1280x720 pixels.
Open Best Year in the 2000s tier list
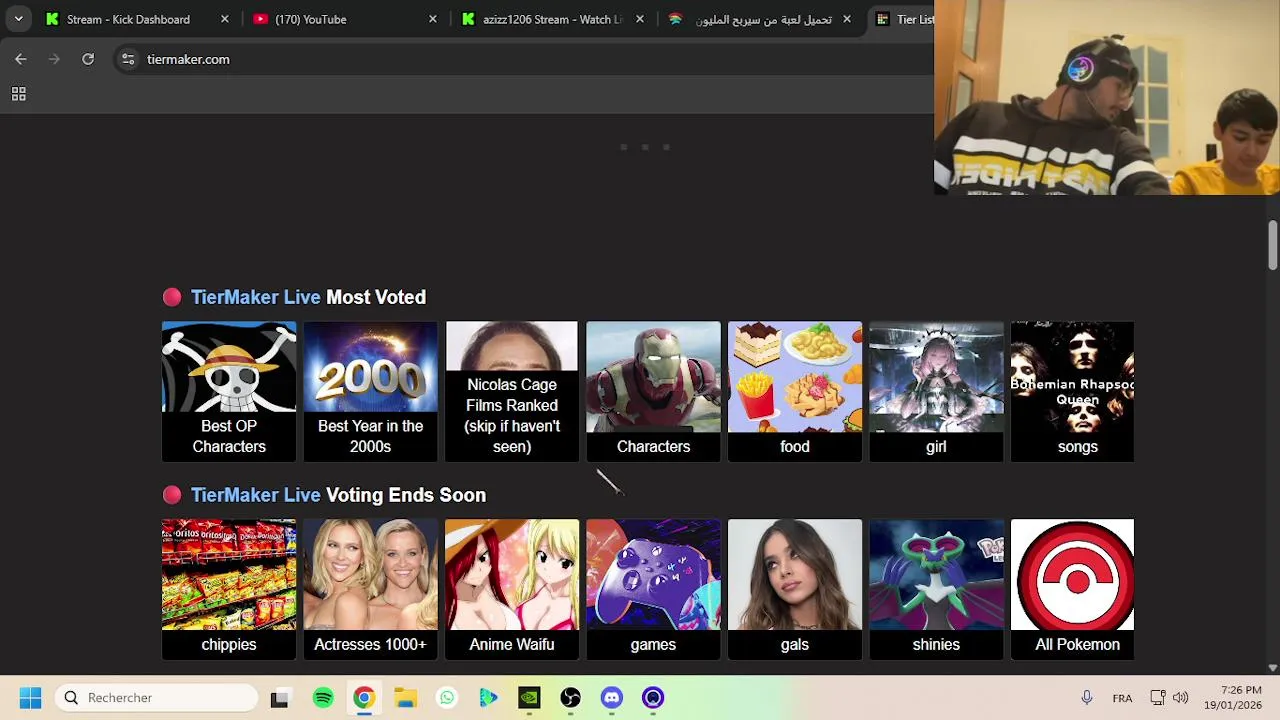(x=370, y=391)
